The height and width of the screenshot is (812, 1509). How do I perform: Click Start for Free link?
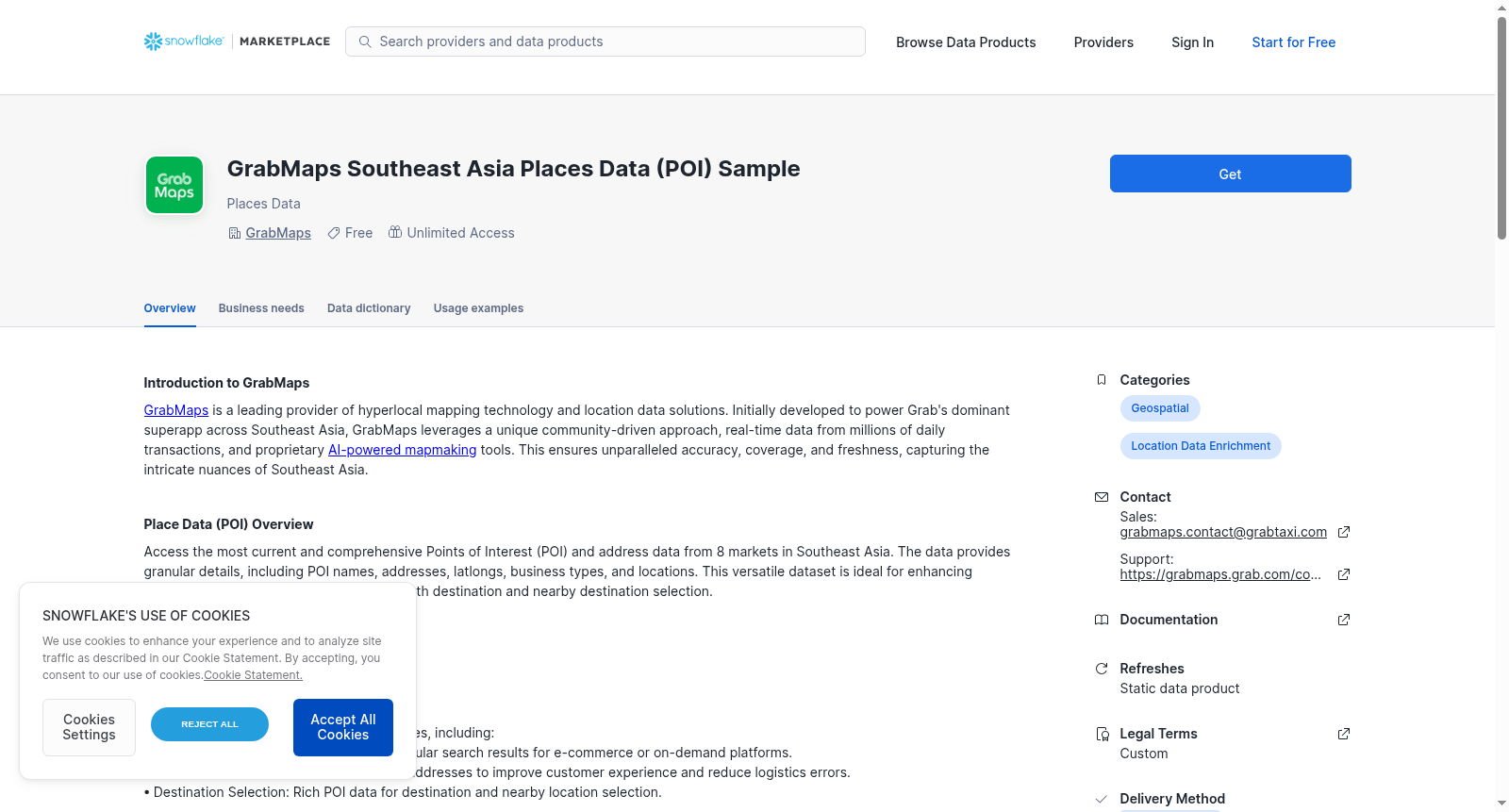(x=1293, y=42)
